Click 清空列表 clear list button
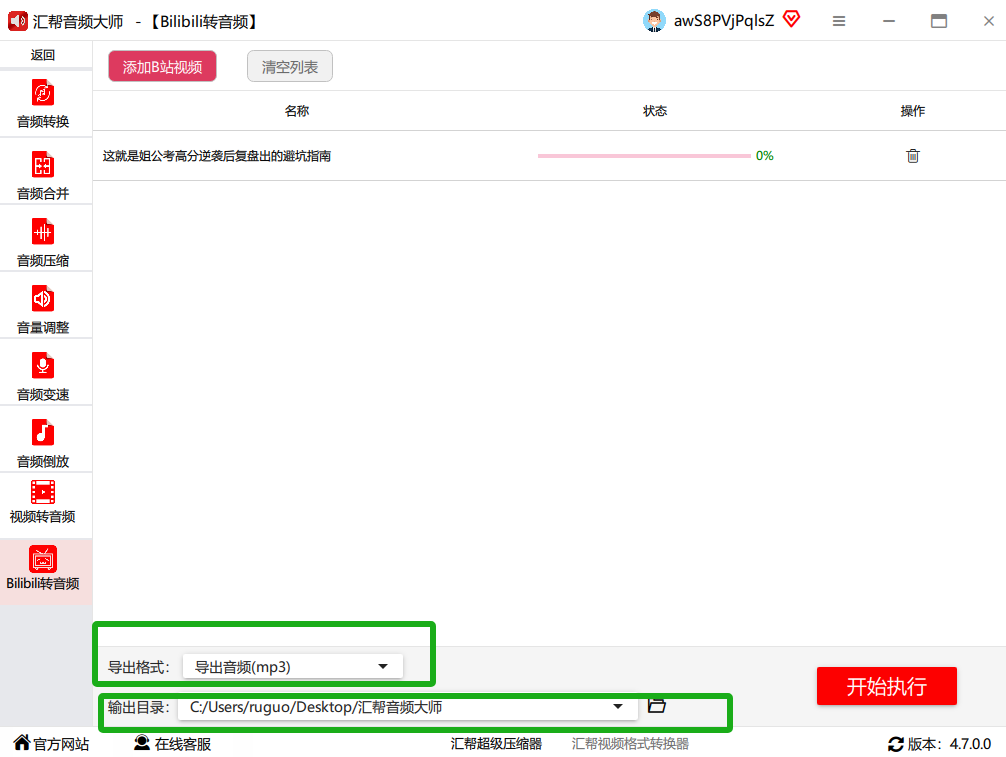This screenshot has width=1006, height=757. tap(290, 67)
